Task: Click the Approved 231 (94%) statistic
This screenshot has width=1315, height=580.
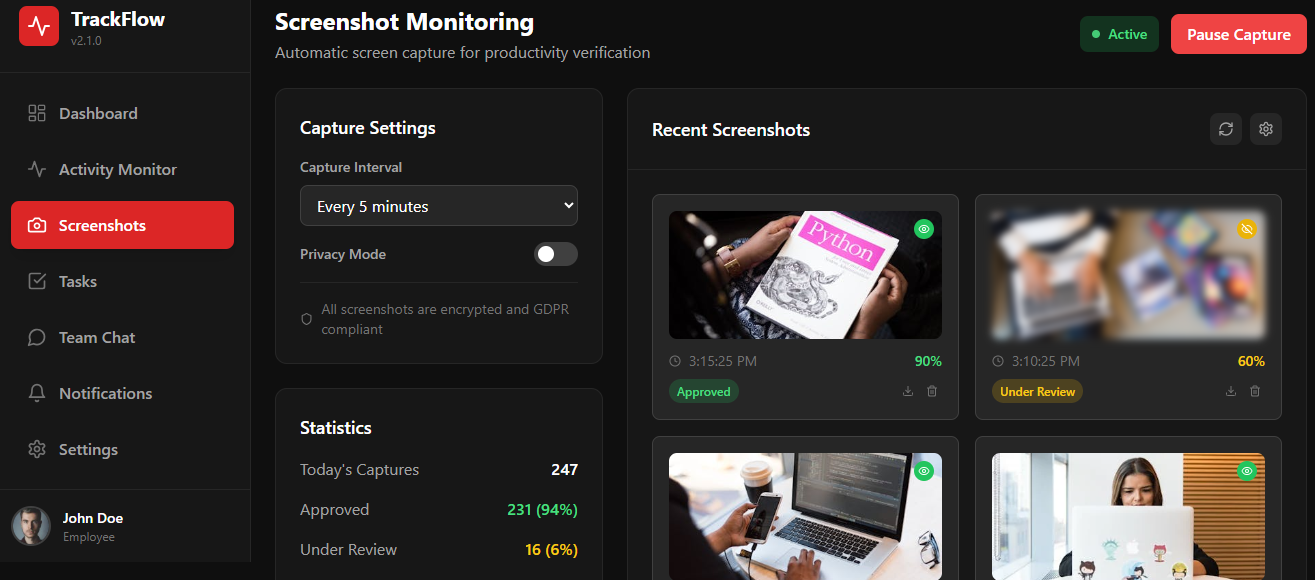Action: tap(542, 509)
